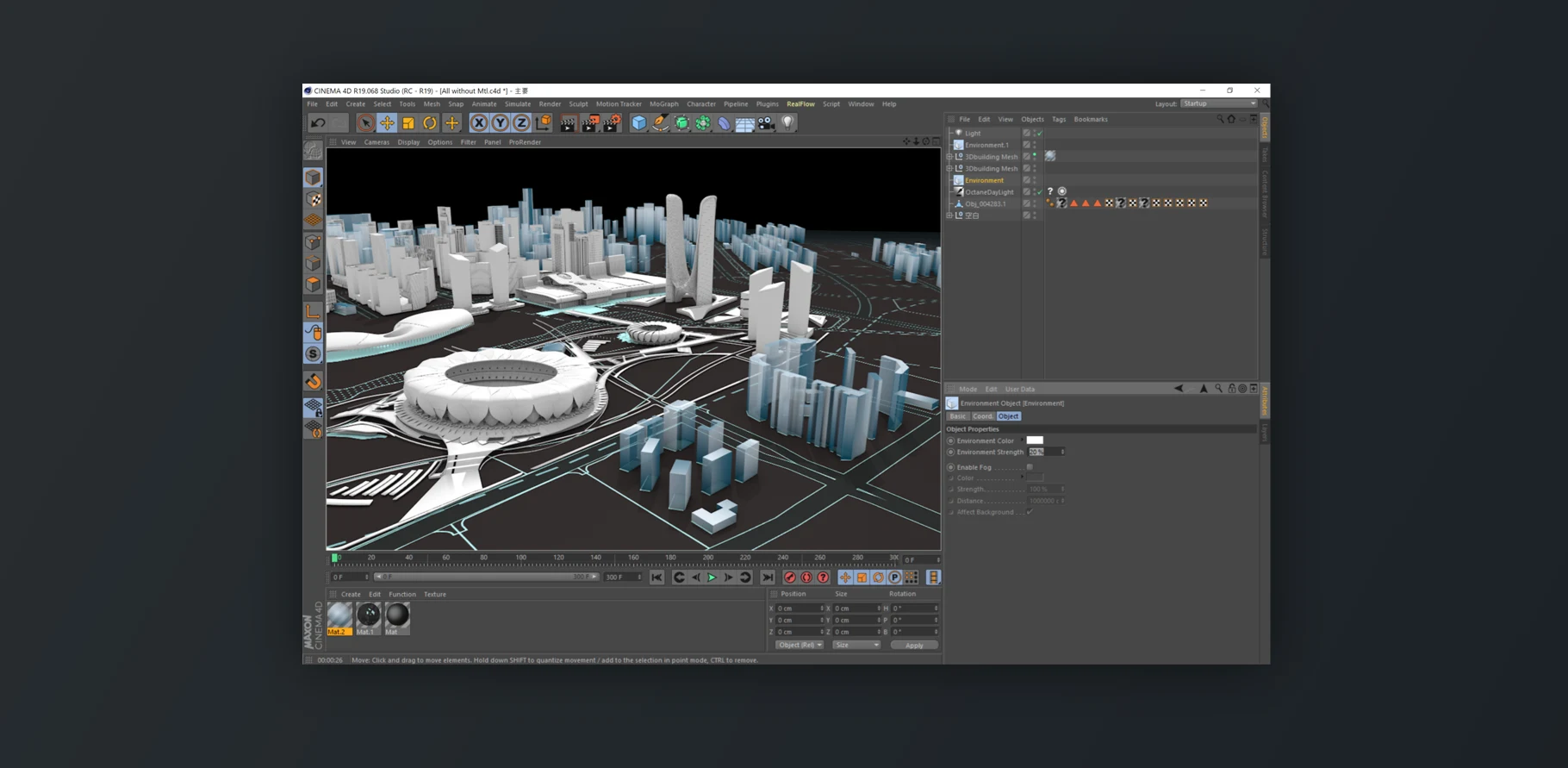The width and height of the screenshot is (1568, 768).
Task: Activate the Rotate tool
Action: pyautogui.click(x=430, y=123)
